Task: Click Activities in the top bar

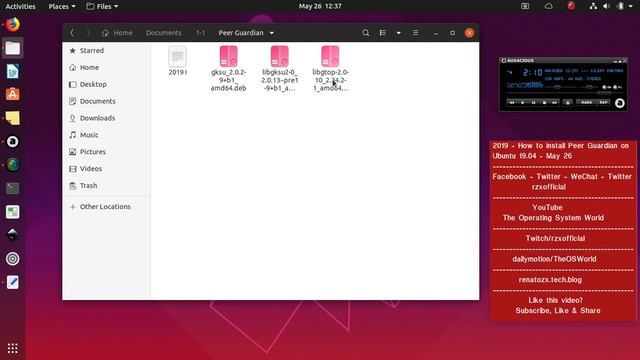Action: [x=20, y=6]
